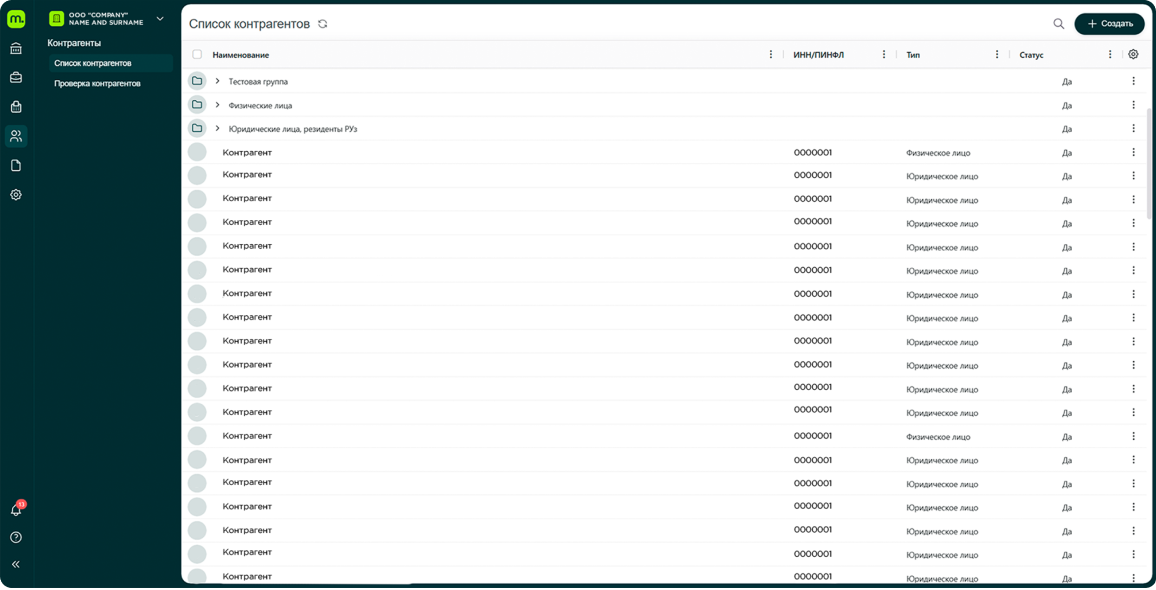
Task: Open the document page icon in sidebar
Action: [x=16, y=165]
